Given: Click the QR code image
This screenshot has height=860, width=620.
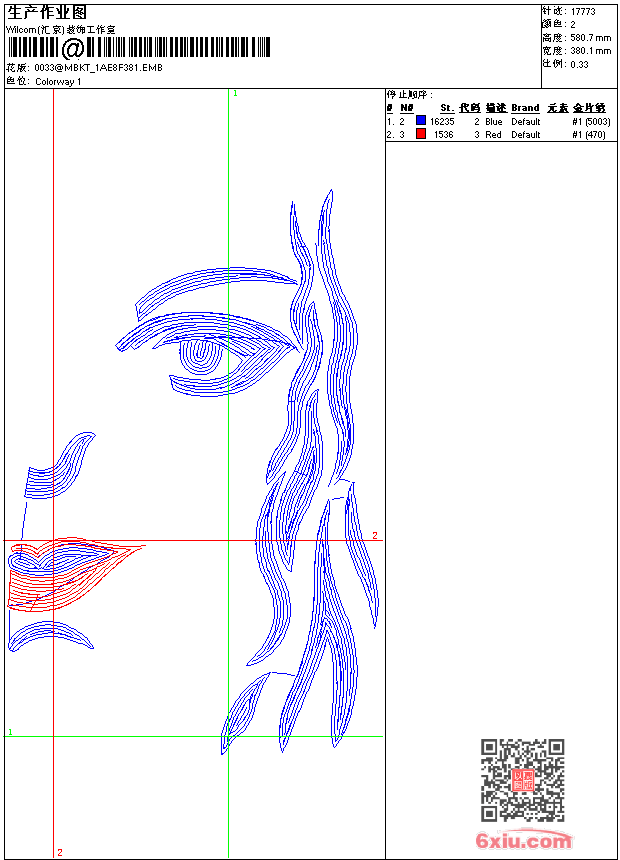Looking at the screenshot, I should click(522, 780).
